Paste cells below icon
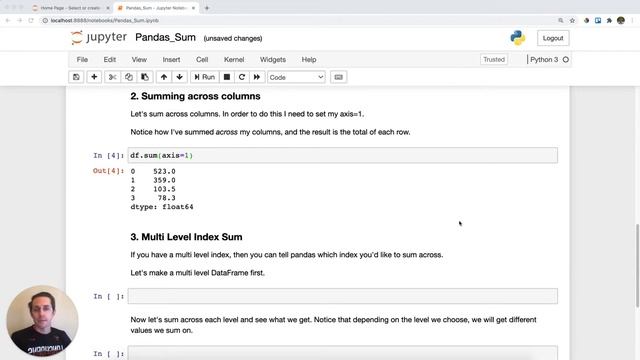 pyautogui.click(x=145, y=77)
